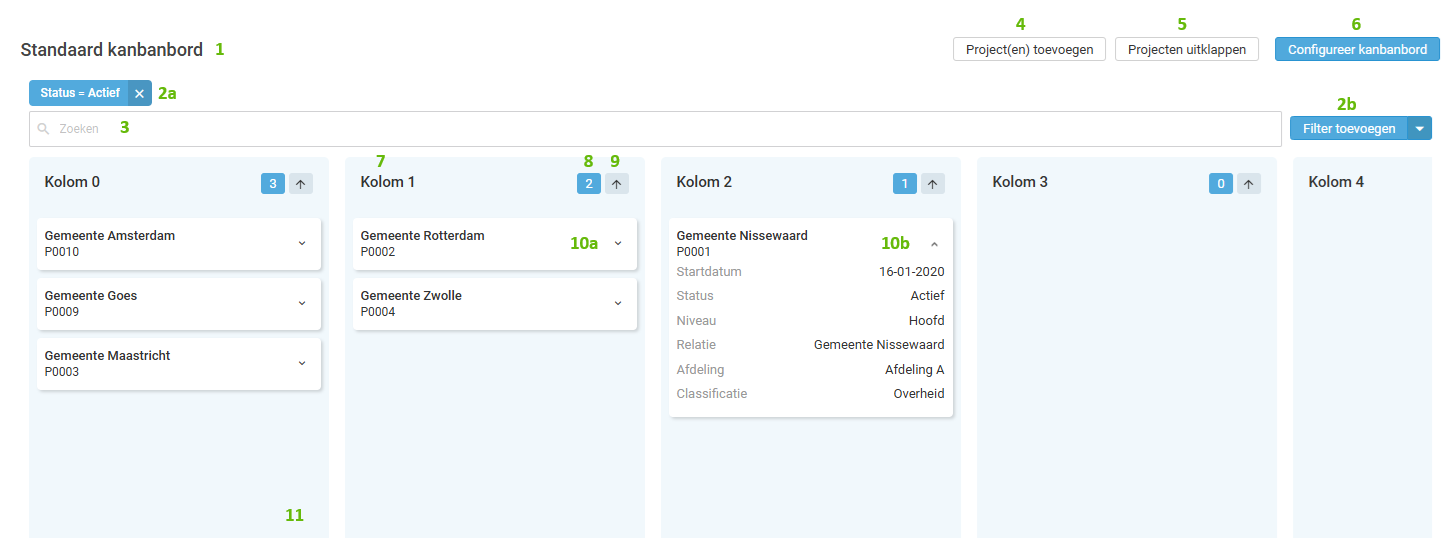The image size is (1456, 538).
Task: Expand the Gemeente Rotterdam card
Action: 618,243
